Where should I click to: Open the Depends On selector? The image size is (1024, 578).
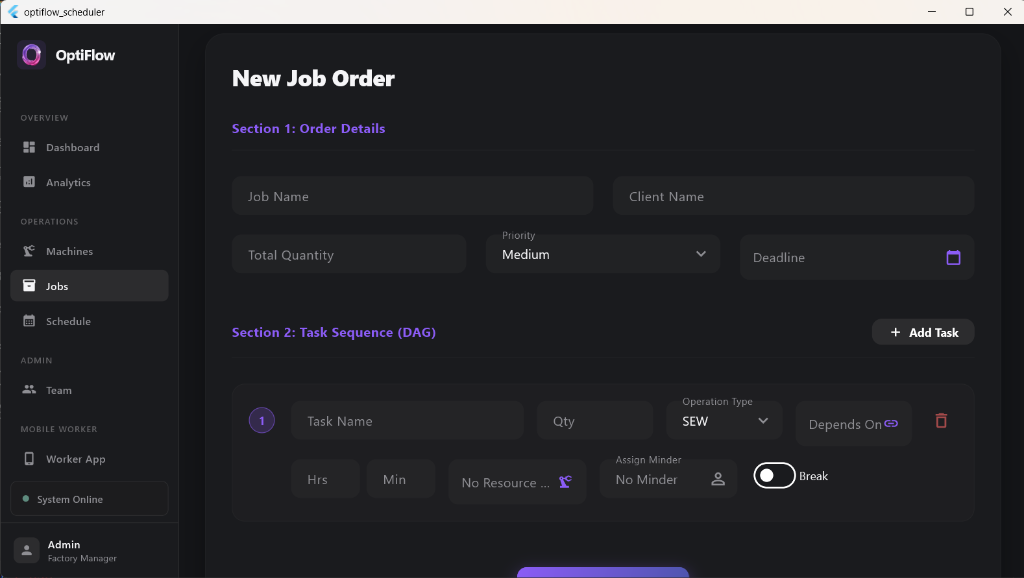click(854, 424)
